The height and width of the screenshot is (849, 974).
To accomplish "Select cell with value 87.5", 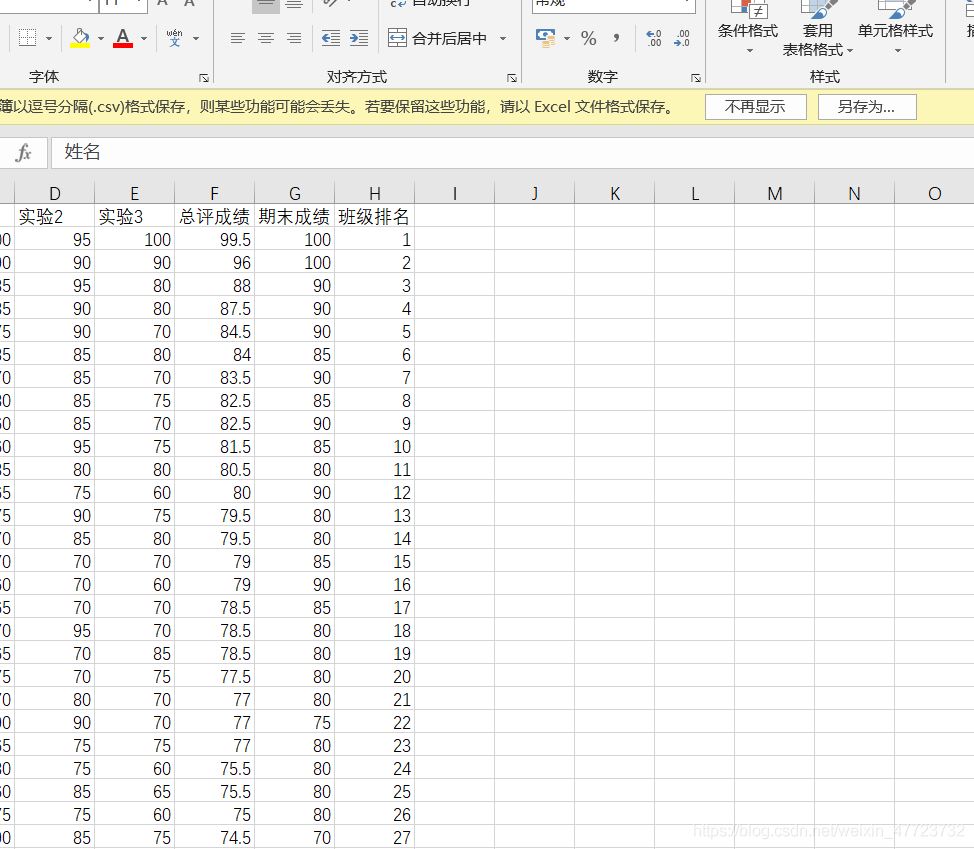I will (214, 309).
